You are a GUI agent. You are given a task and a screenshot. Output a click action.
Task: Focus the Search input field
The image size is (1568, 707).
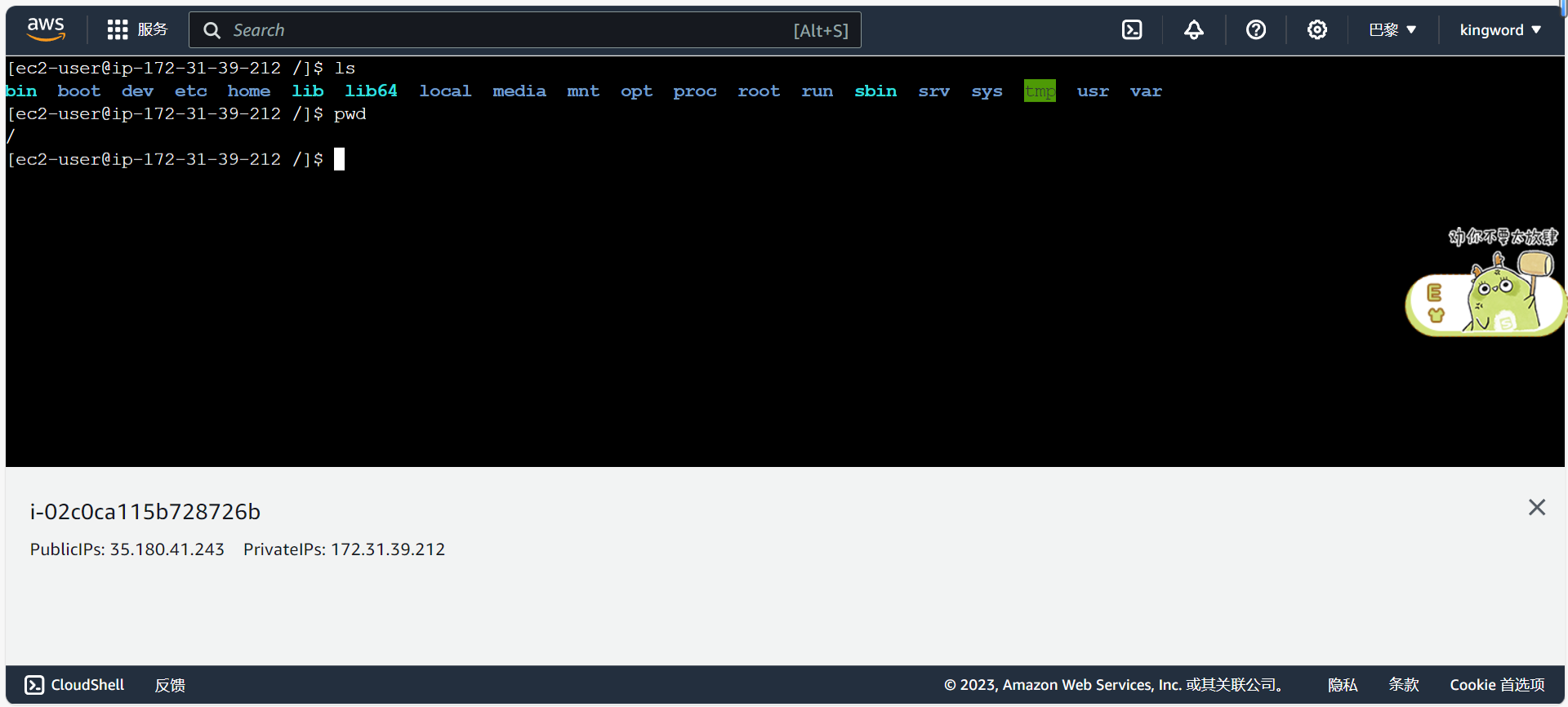point(525,30)
